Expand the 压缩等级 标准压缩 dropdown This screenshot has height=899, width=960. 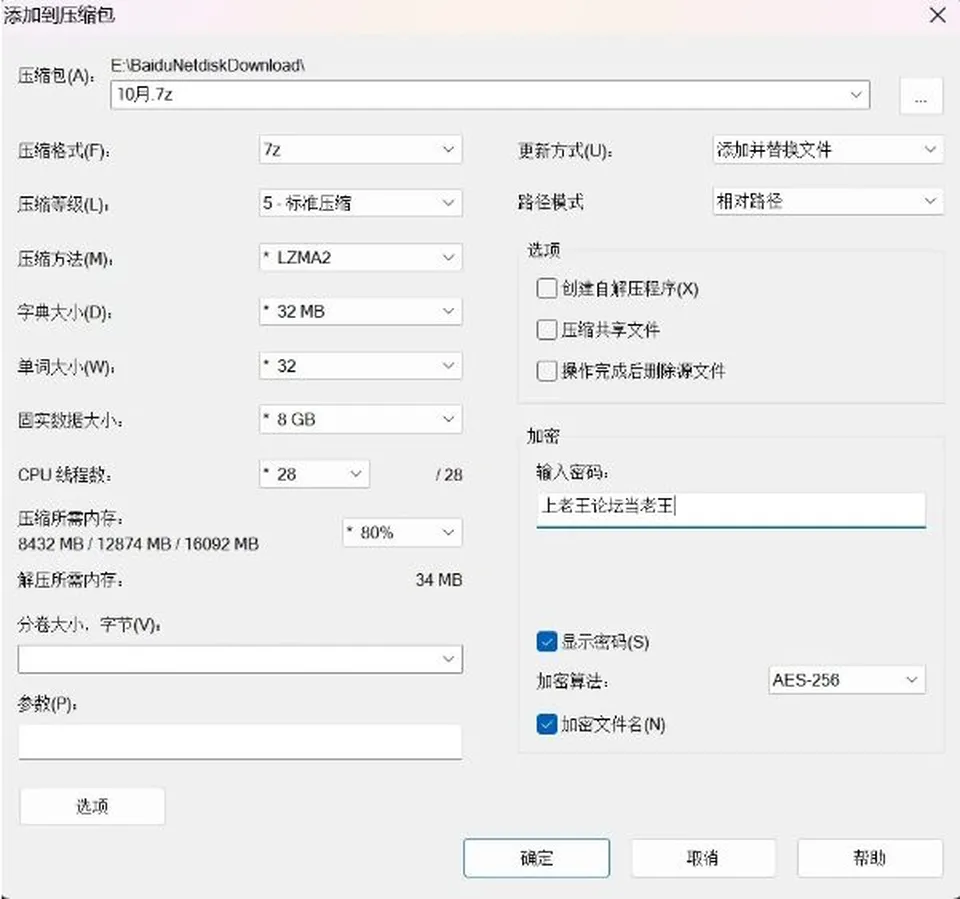(361, 203)
